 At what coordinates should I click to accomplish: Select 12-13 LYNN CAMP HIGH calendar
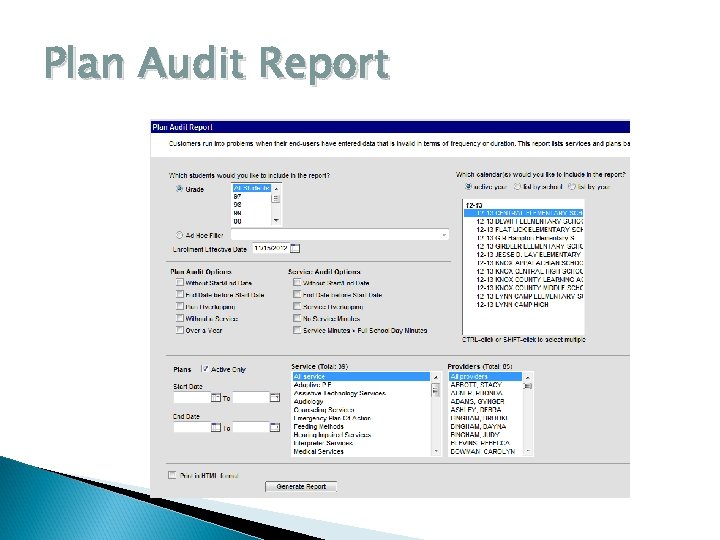(523, 304)
